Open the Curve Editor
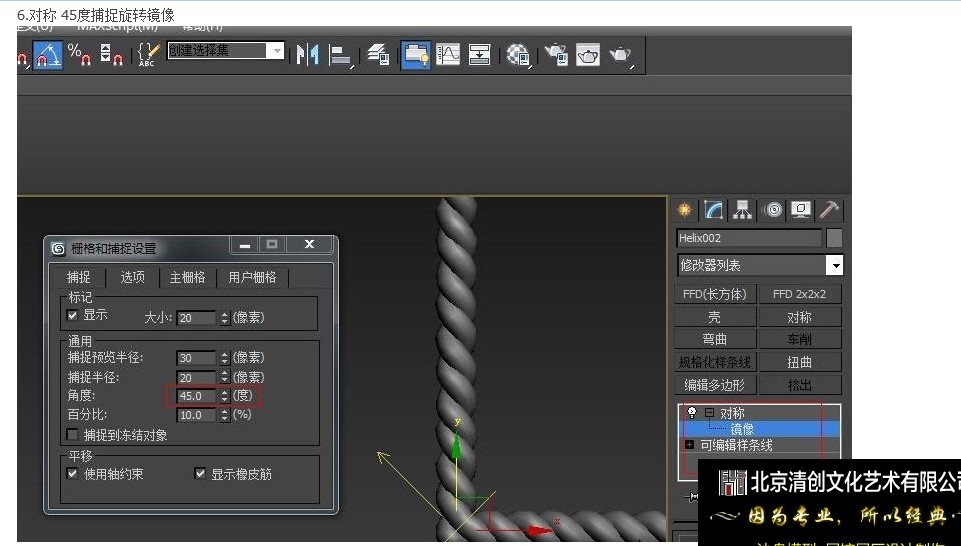961x546 pixels. [448, 55]
